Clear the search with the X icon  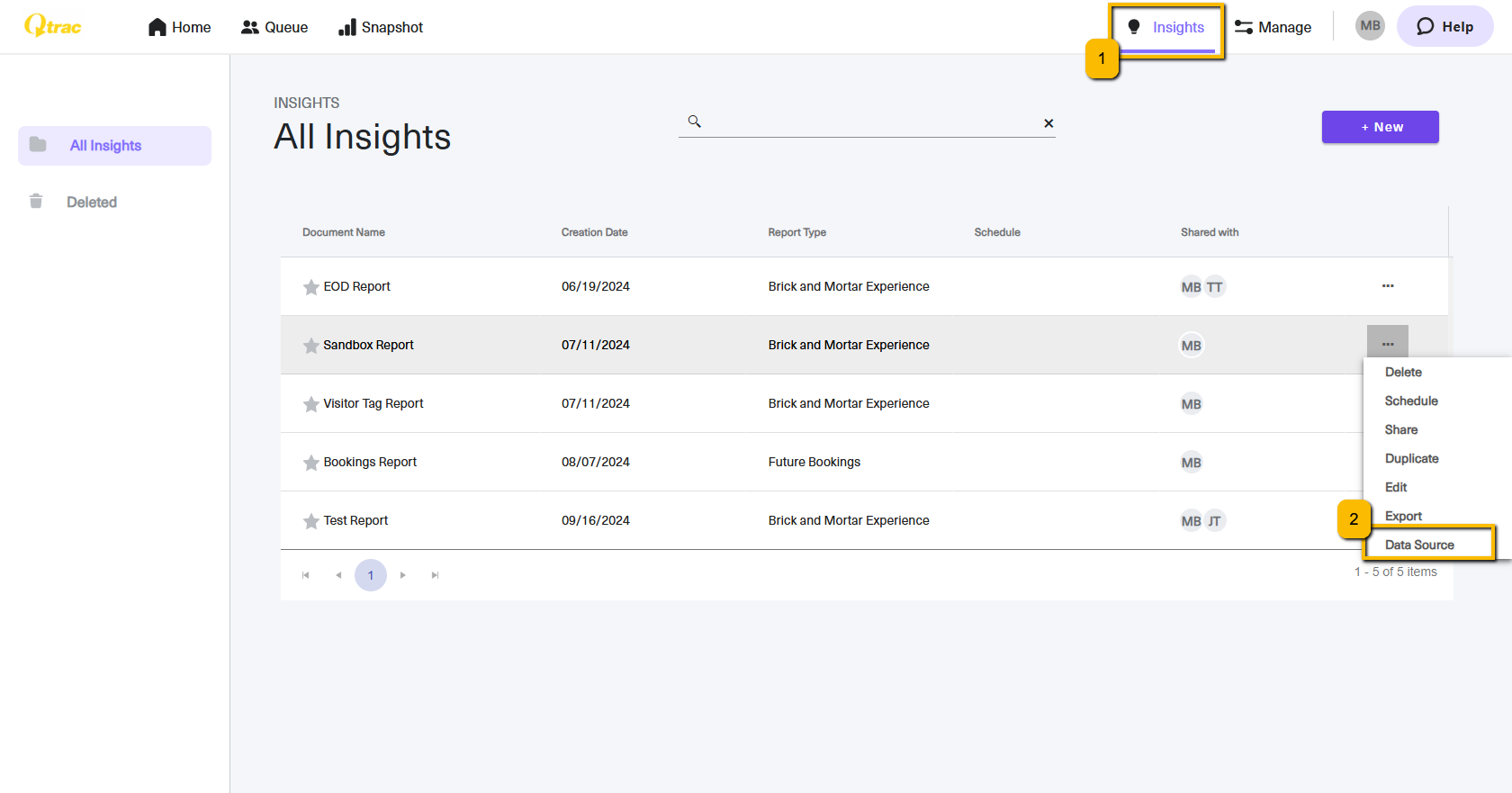1048,123
